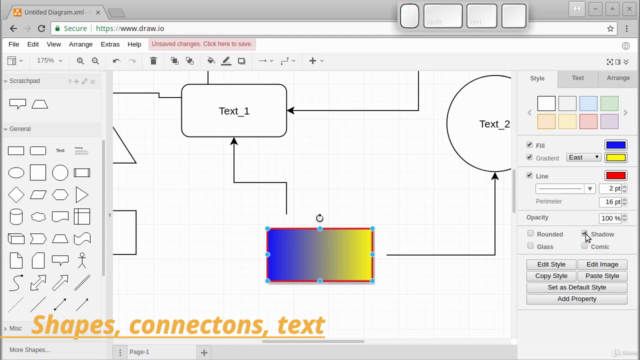Click the Copy Style button
The height and width of the screenshot is (360, 640).
[x=551, y=276]
